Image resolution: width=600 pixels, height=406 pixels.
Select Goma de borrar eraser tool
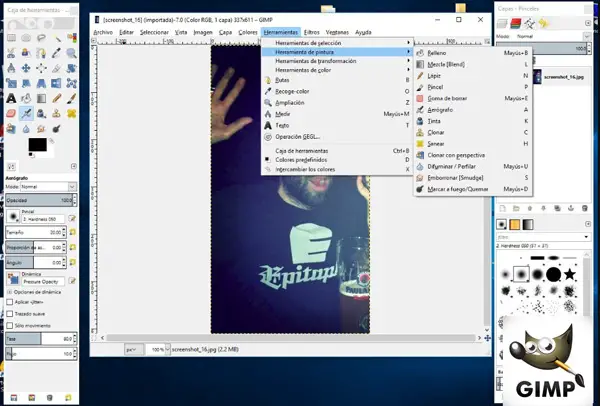tap(449, 98)
